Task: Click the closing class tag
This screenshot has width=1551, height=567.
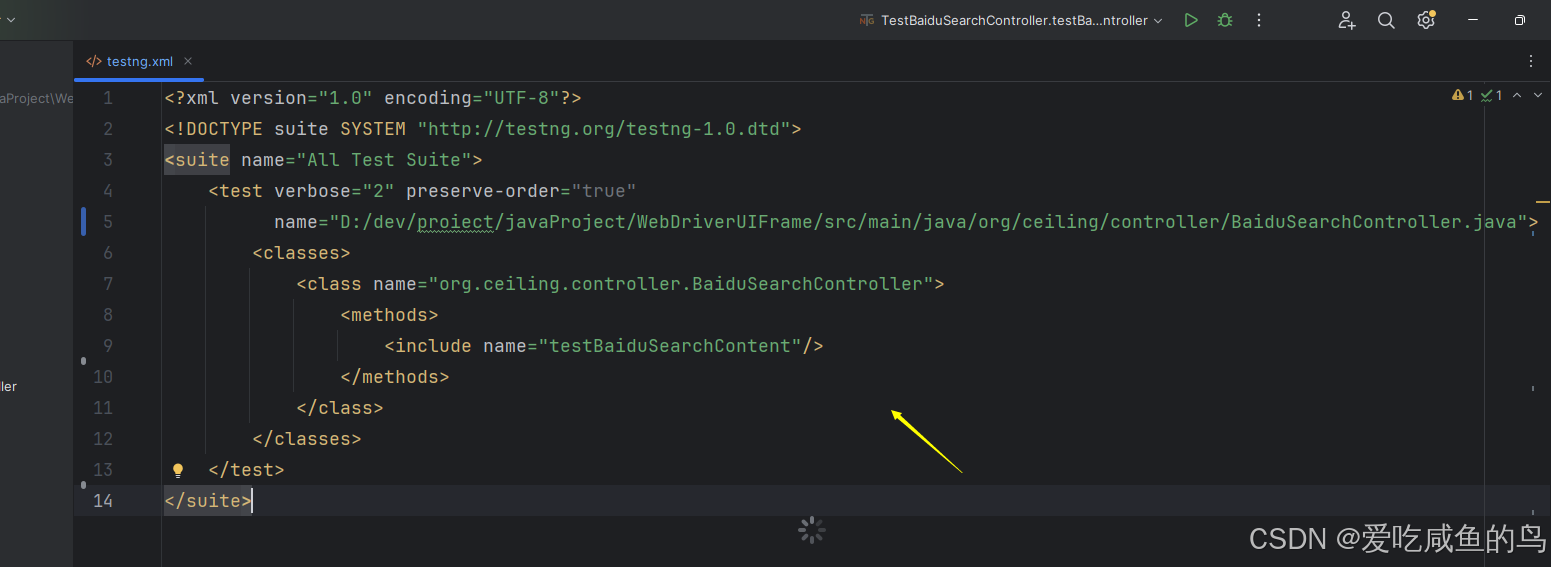Action: [x=340, y=408]
